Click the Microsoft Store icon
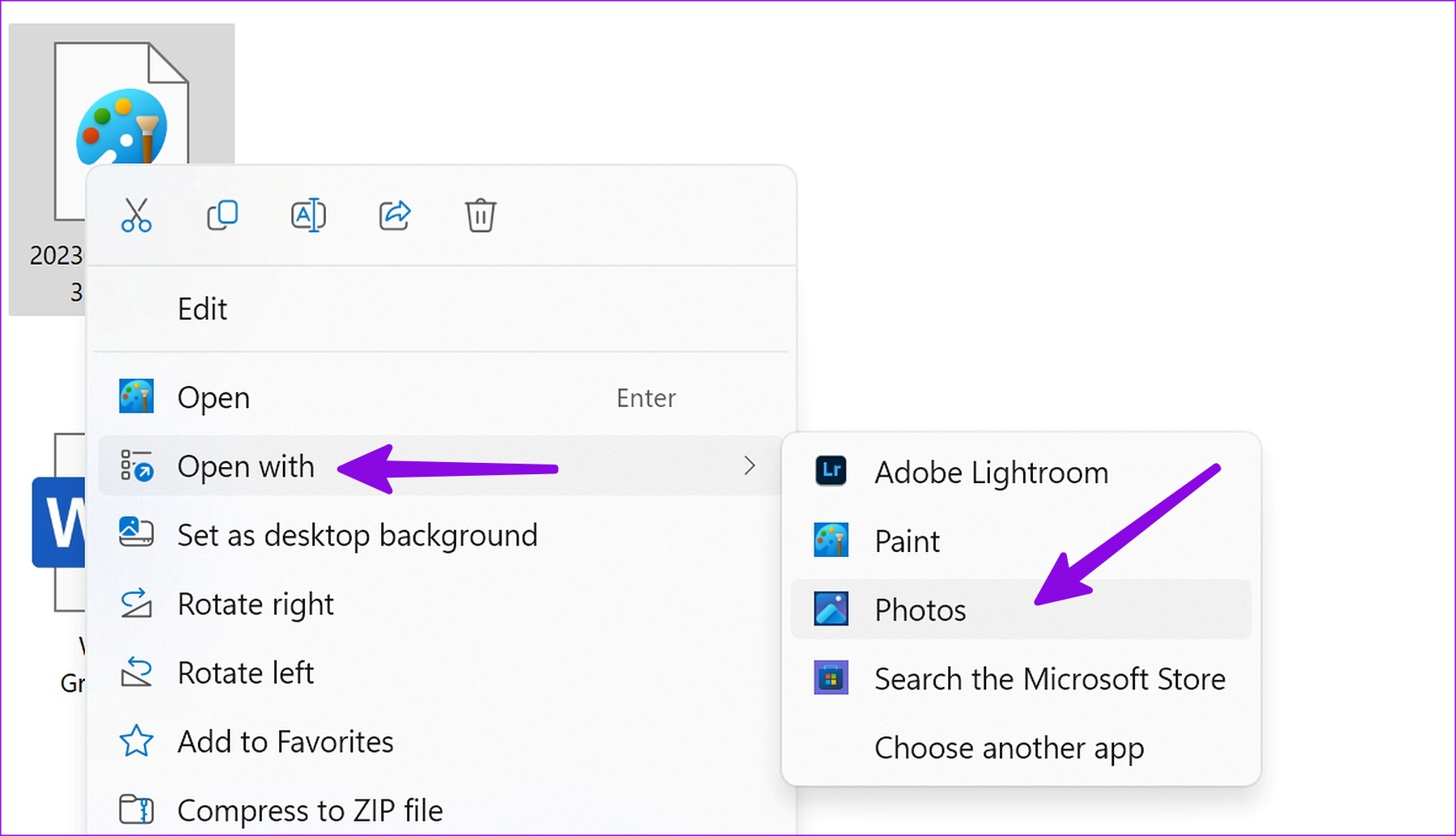The width and height of the screenshot is (1456, 836). (x=831, y=678)
